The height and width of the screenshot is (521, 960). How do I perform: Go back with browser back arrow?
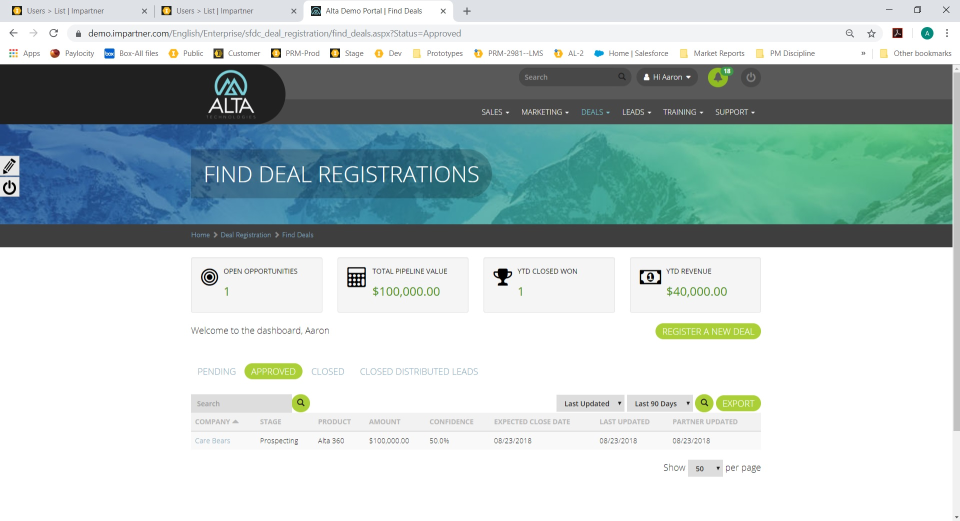(x=13, y=33)
